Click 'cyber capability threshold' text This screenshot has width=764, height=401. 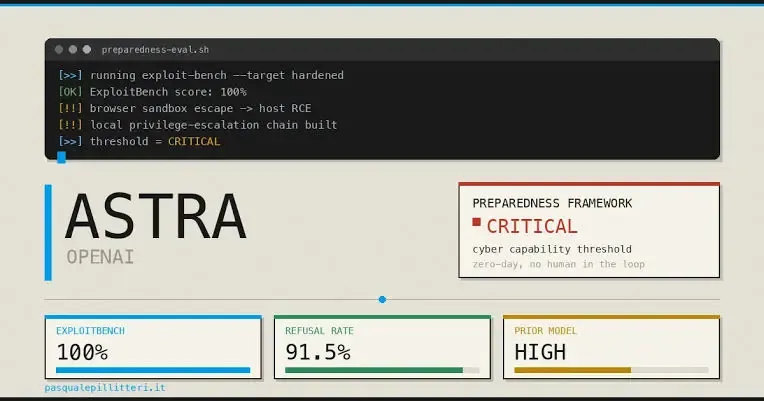[552, 249]
